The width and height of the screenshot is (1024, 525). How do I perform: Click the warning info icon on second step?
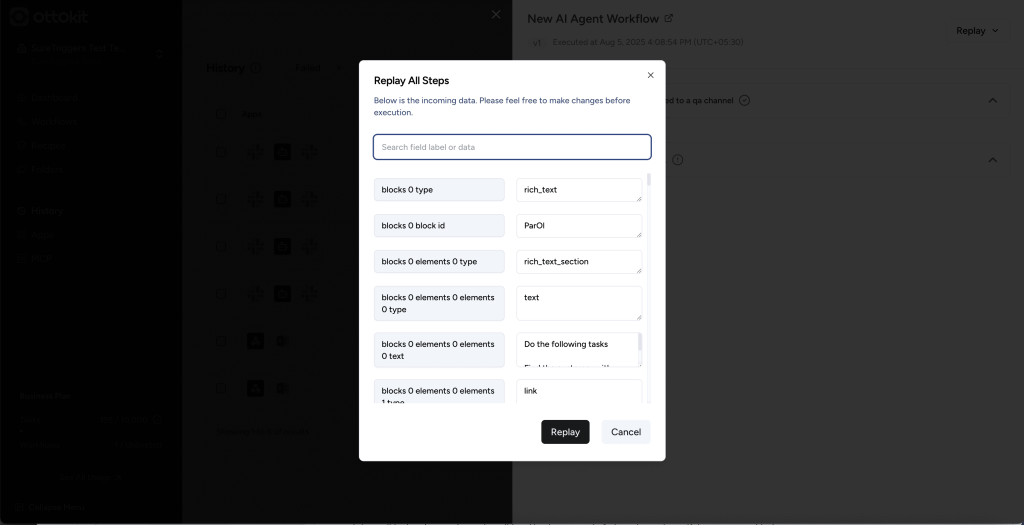(x=678, y=160)
